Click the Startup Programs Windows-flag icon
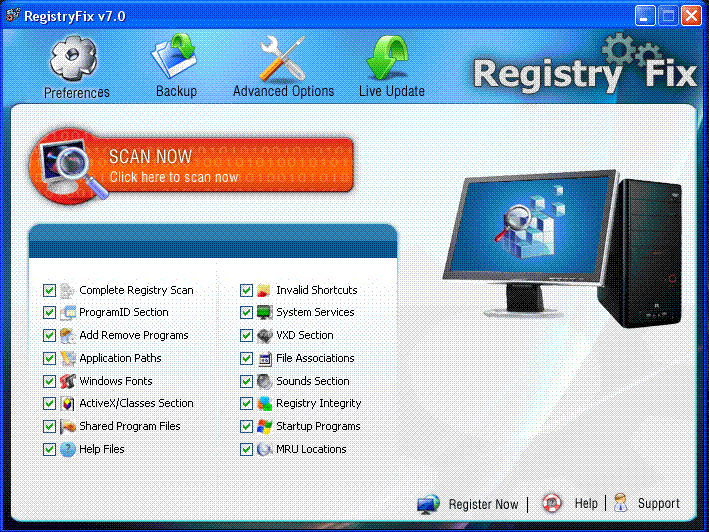The width and height of the screenshot is (709, 532). pos(264,426)
